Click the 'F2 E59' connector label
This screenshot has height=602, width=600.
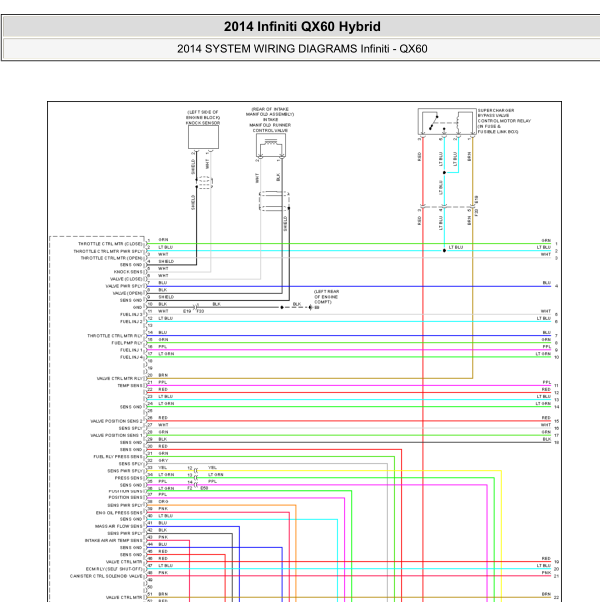pos(198,488)
